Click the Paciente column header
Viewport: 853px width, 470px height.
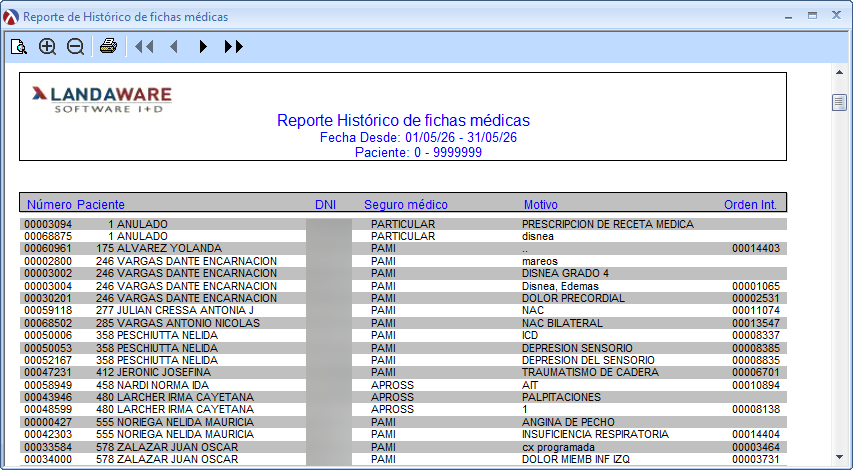click(101, 205)
